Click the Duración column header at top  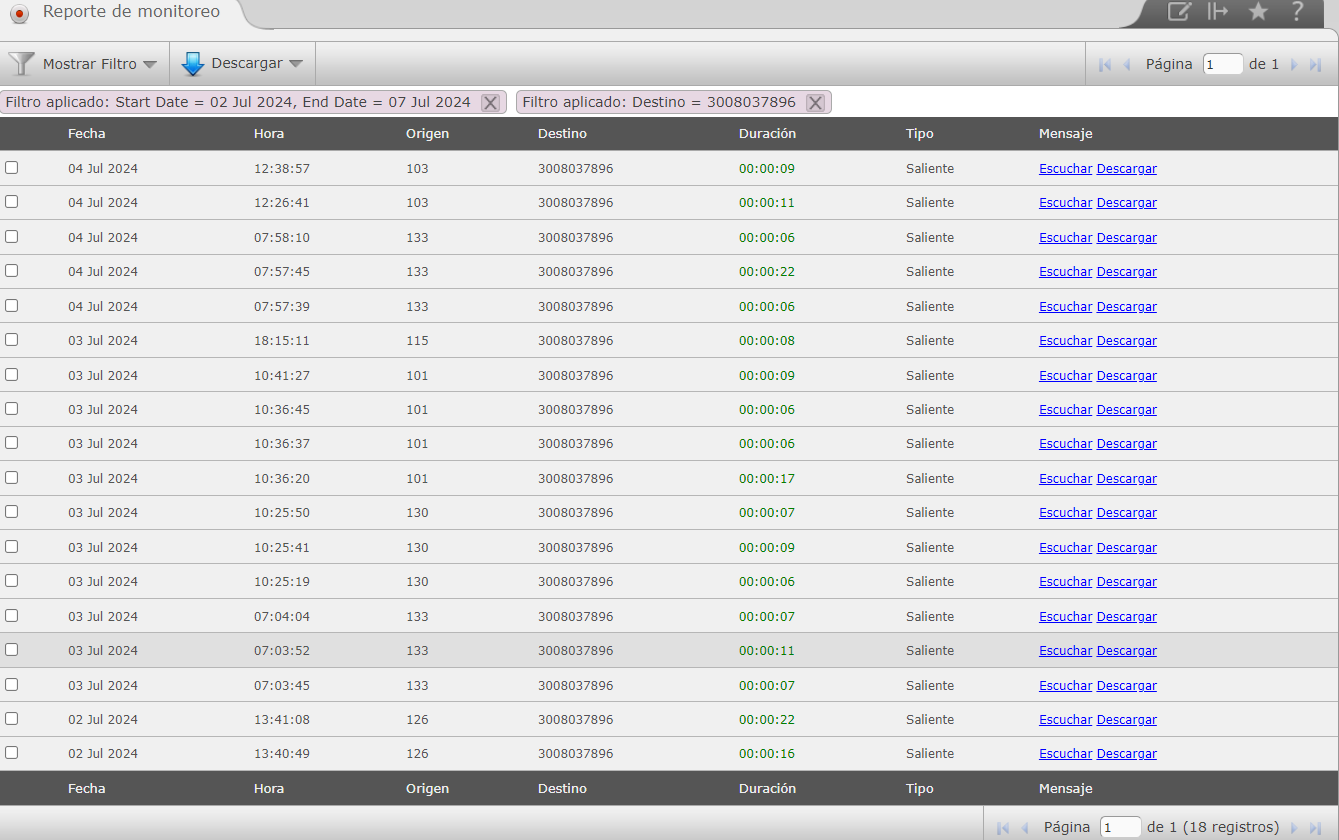767,134
